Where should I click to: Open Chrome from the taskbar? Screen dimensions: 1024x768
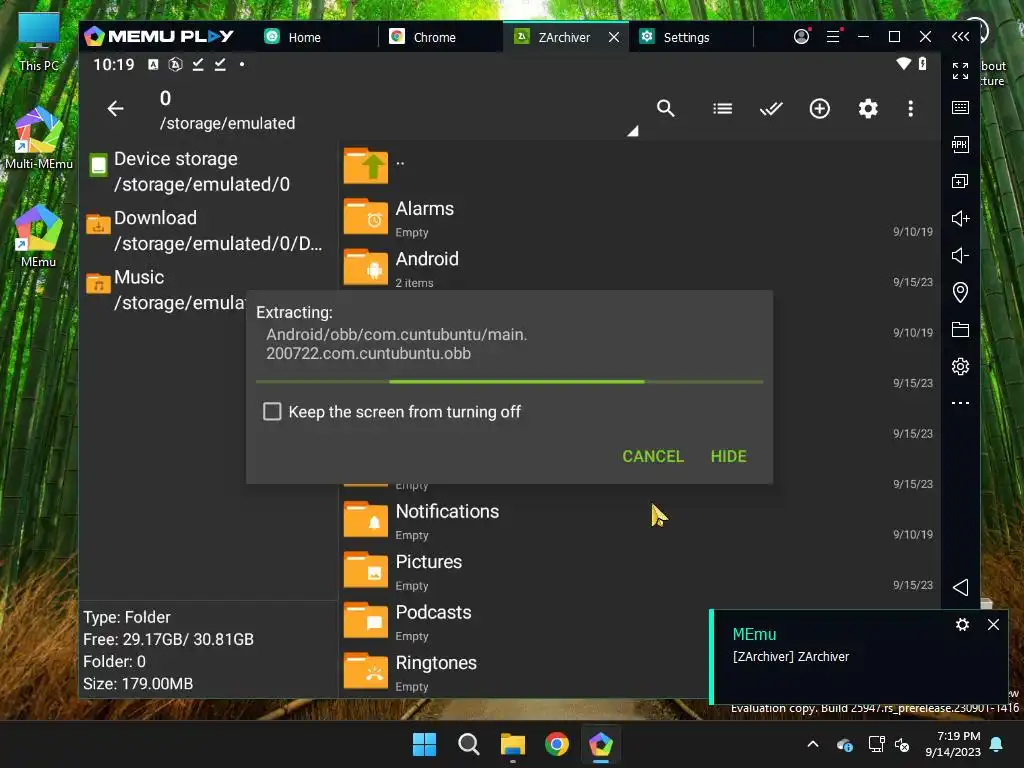[556, 744]
